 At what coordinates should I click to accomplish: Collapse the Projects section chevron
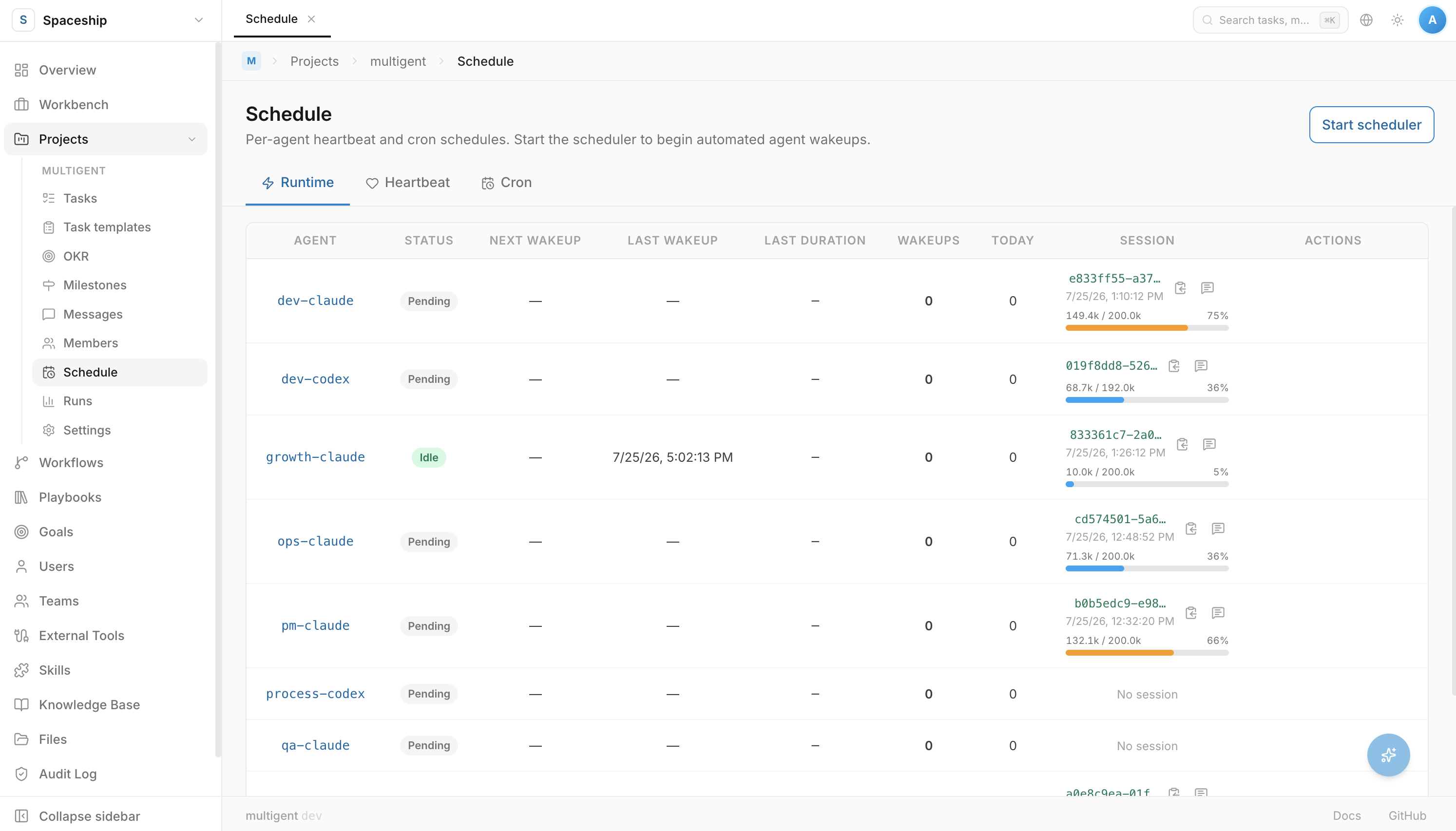point(192,139)
